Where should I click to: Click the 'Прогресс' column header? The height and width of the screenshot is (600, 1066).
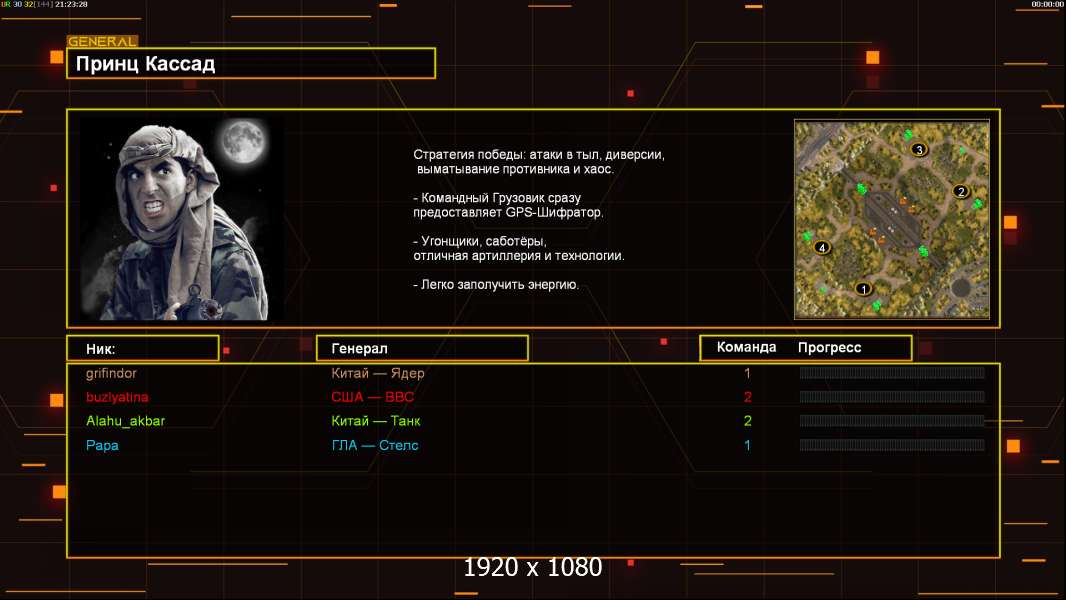[x=829, y=347]
